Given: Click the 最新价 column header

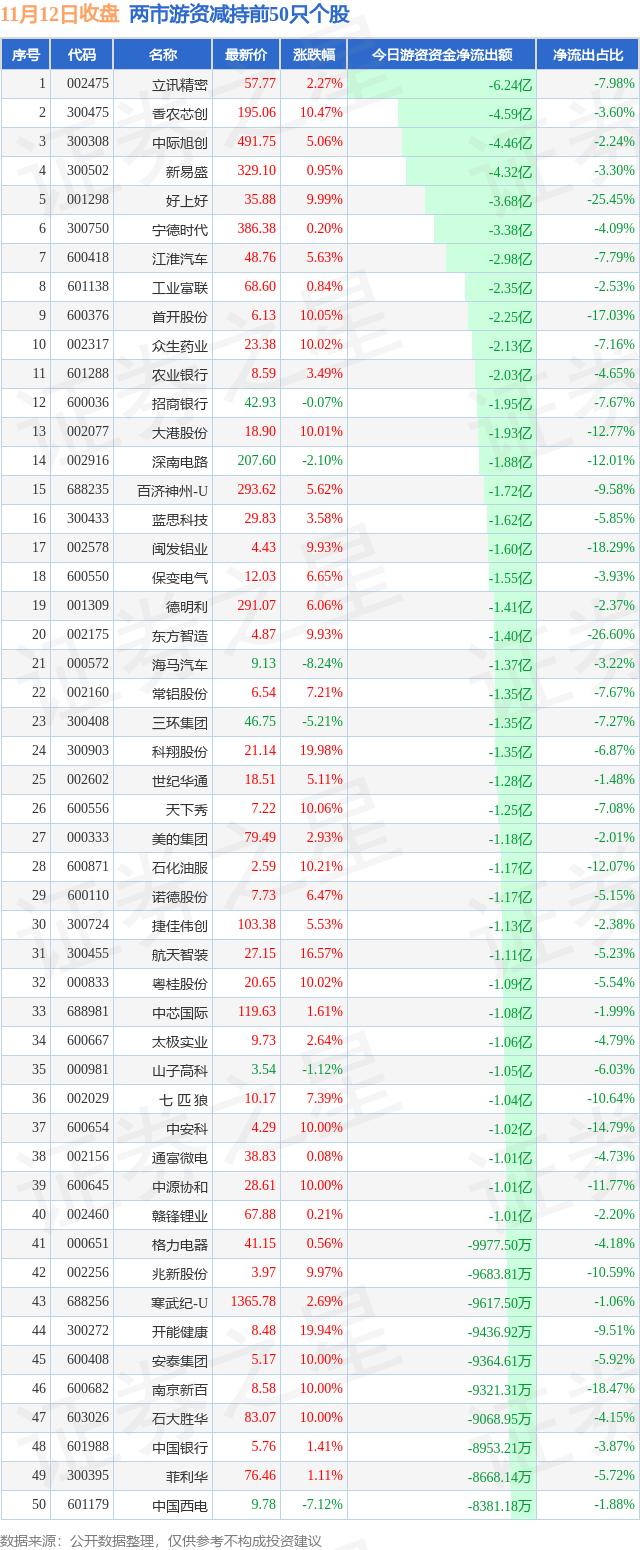Looking at the screenshot, I should pyautogui.click(x=246, y=55).
